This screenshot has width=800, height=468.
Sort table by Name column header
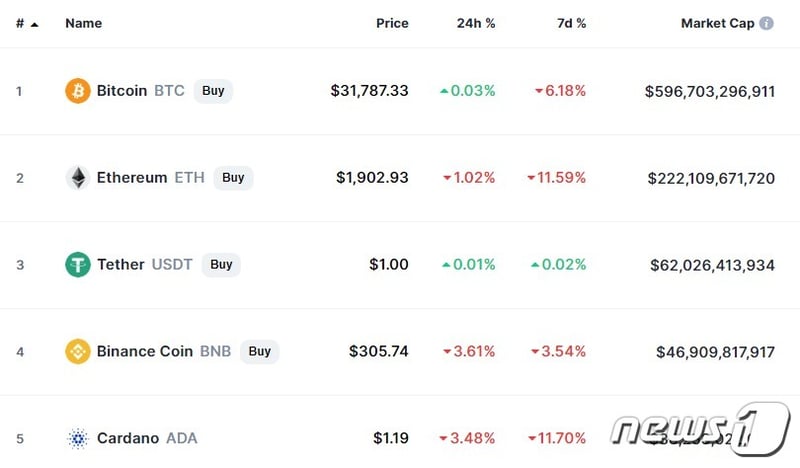pos(83,23)
